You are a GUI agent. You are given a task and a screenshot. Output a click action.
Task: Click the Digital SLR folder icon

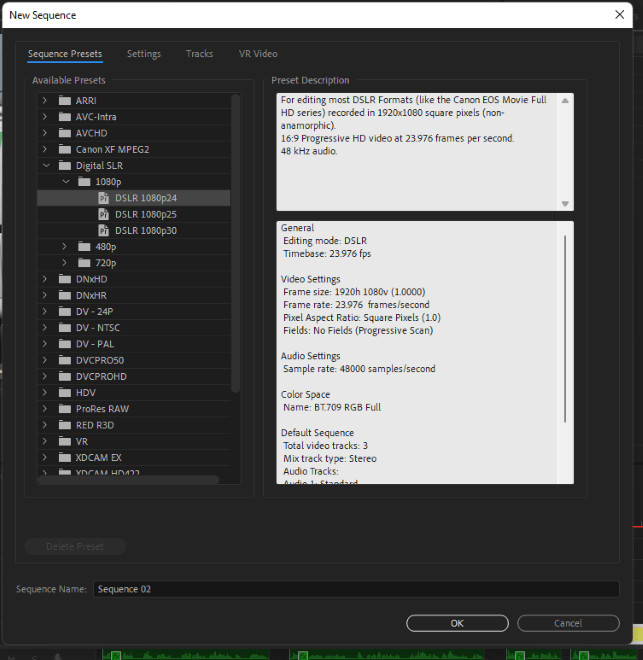(x=65, y=165)
